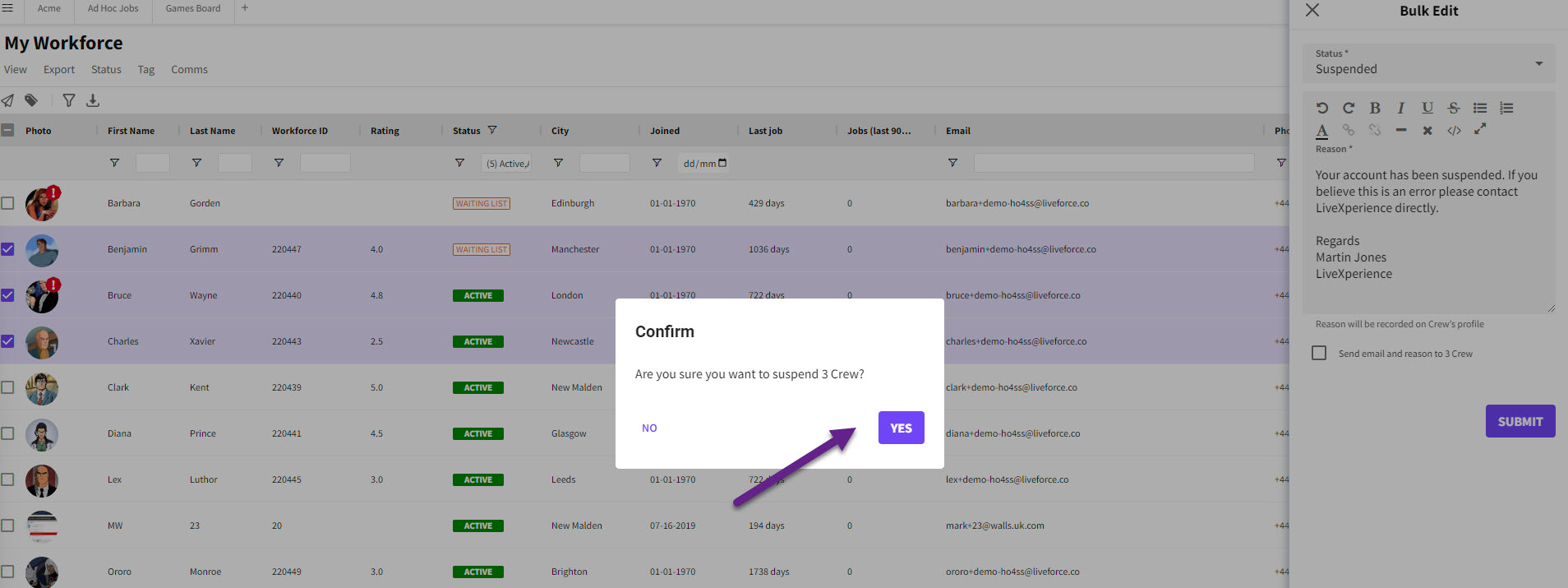This screenshot has width=1568, height=588.
Task: Switch to the Games Board tab
Action: point(193,9)
